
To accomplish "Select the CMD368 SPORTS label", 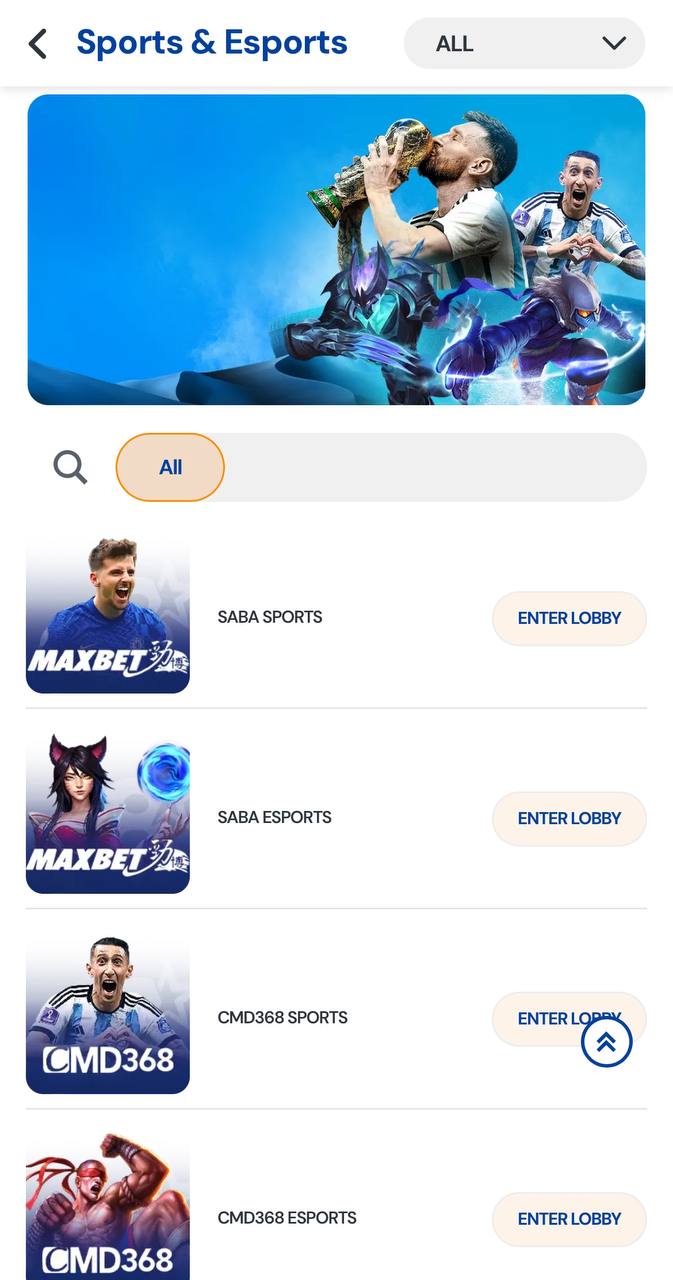I will [x=283, y=1017].
